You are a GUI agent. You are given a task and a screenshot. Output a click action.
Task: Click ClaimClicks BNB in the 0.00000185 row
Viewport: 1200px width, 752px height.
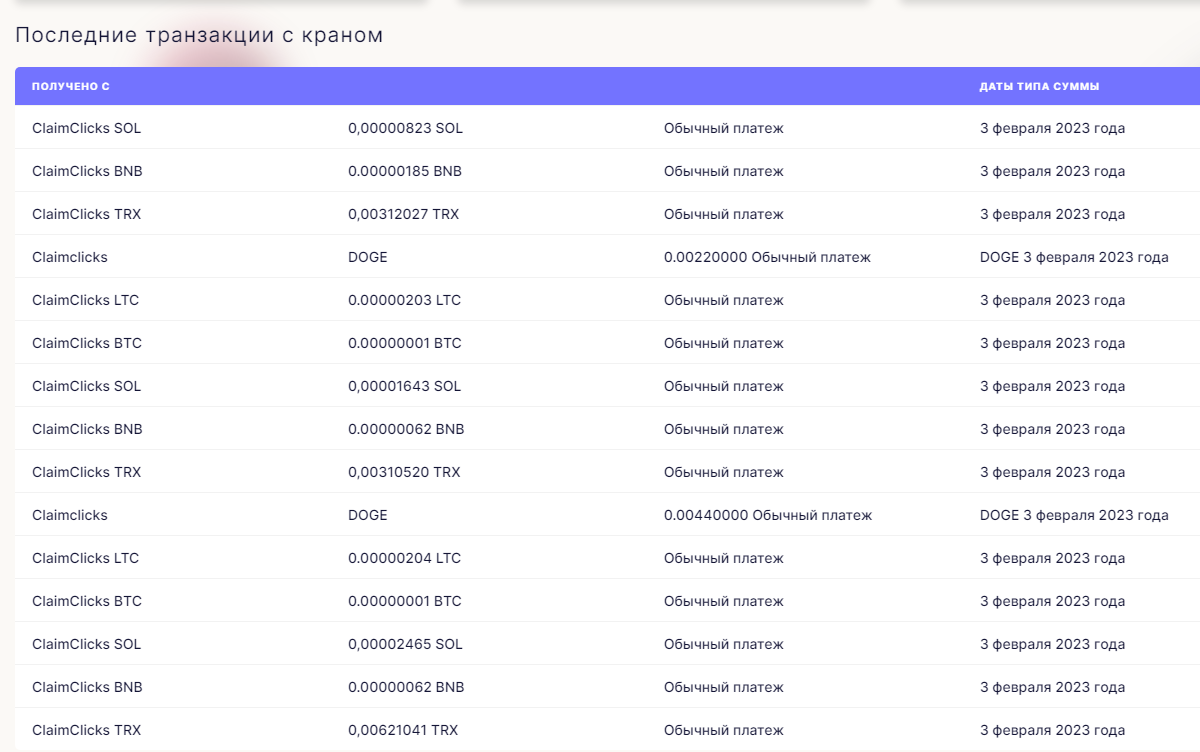pos(87,171)
